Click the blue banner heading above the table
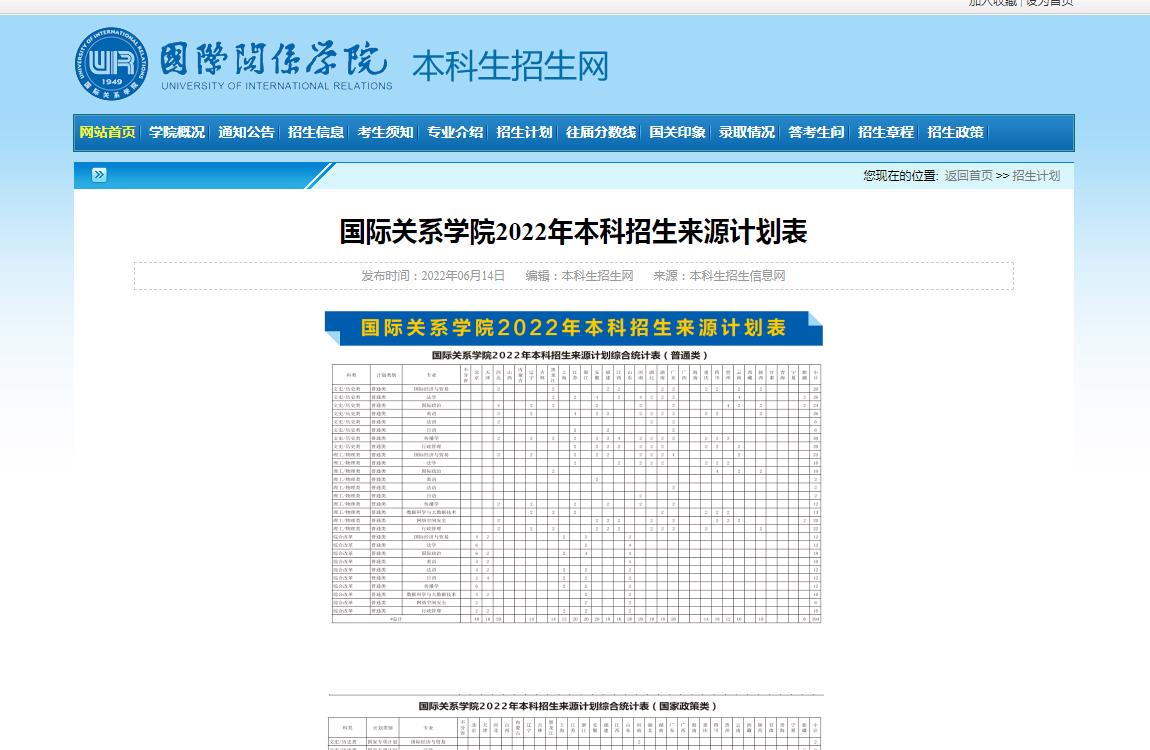This screenshot has width=1150, height=750. [574, 328]
